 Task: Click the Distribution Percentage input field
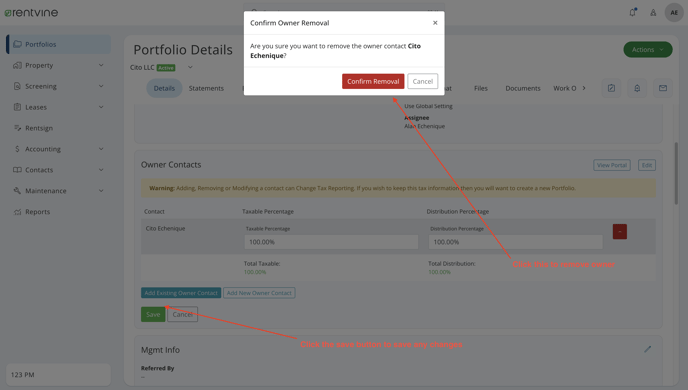click(x=516, y=242)
